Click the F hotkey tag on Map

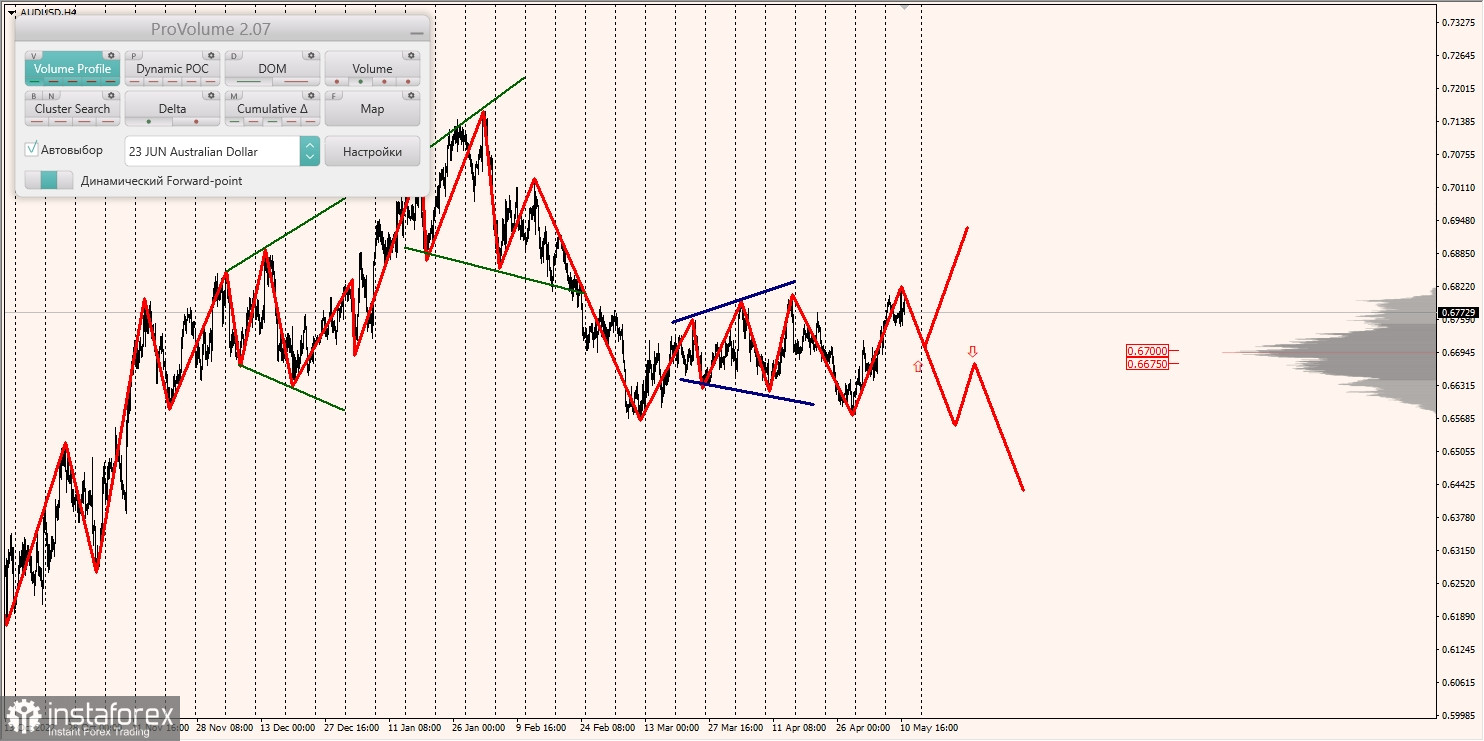(x=334, y=96)
